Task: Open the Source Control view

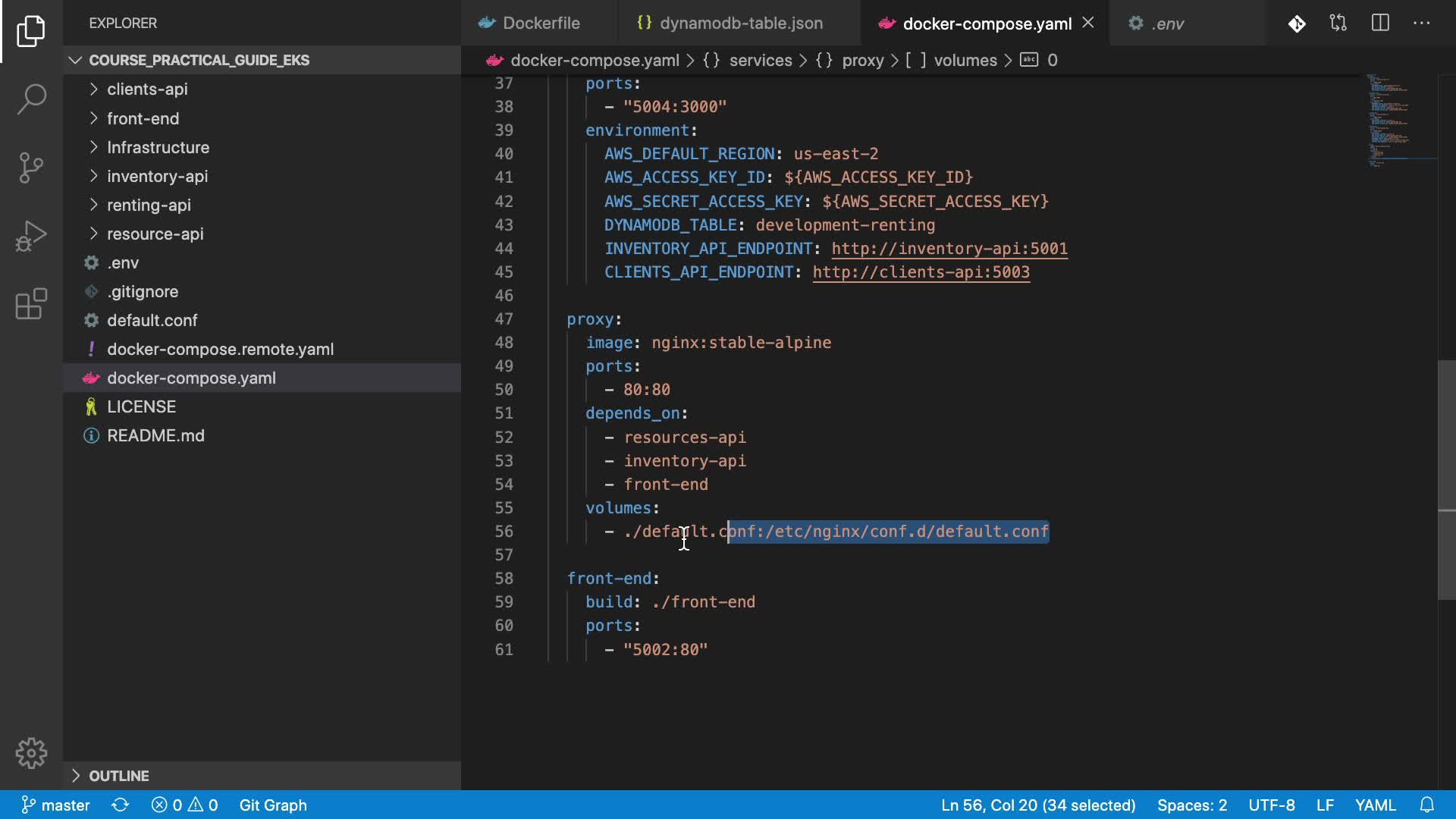Action: 31,168
